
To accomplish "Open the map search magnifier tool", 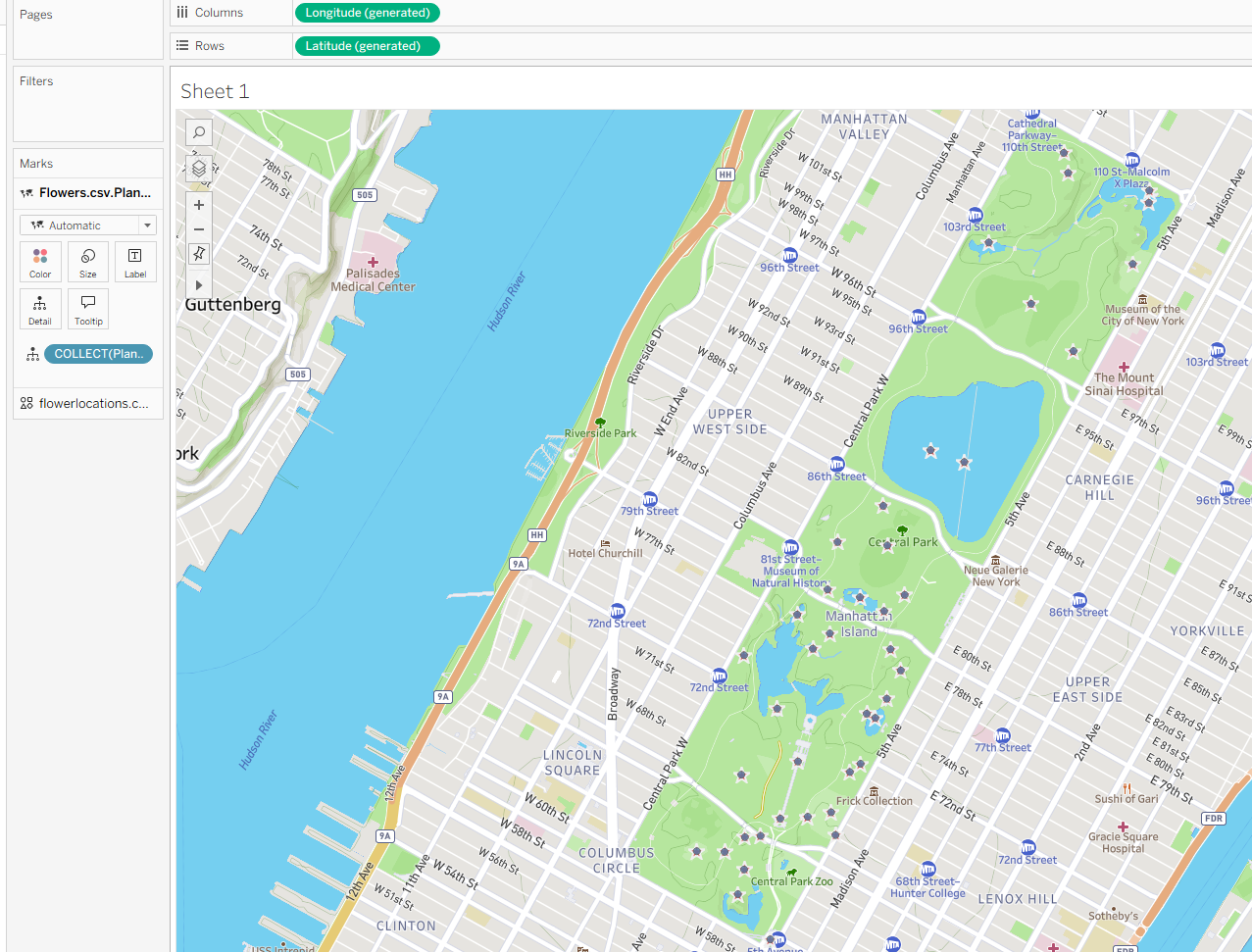I will 199,132.
